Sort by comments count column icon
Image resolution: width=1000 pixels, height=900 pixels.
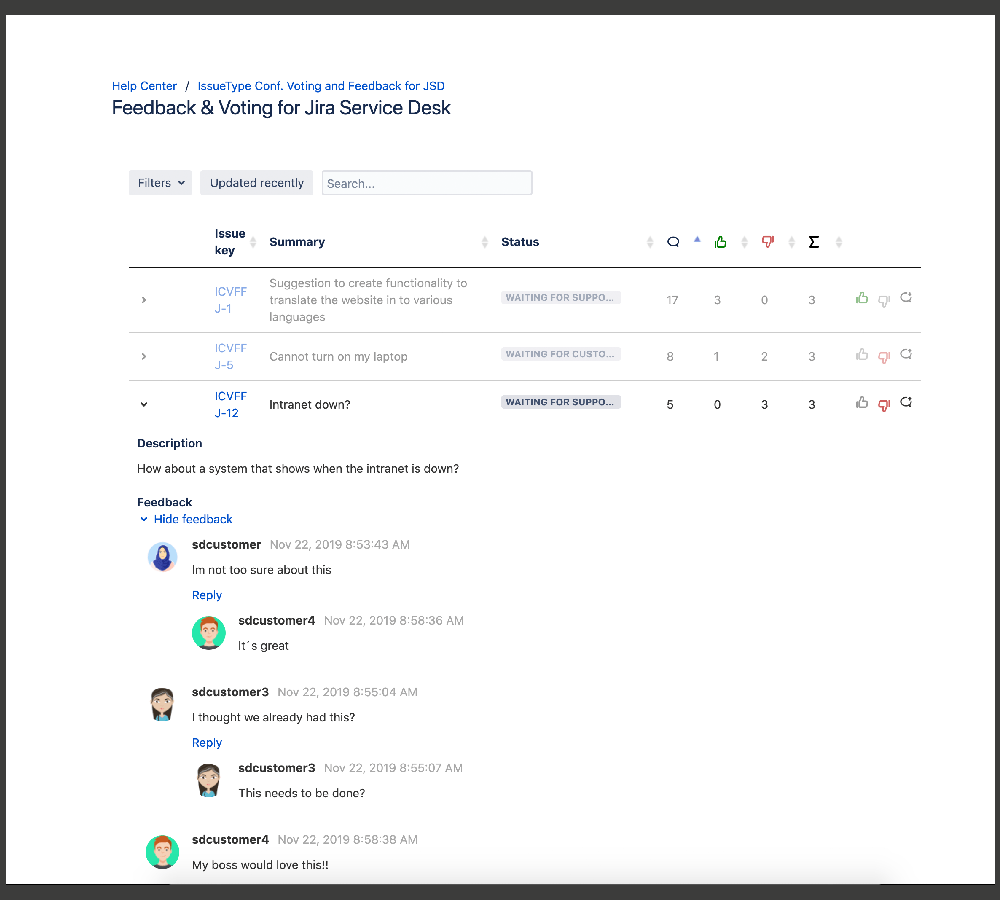click(673, 242)
